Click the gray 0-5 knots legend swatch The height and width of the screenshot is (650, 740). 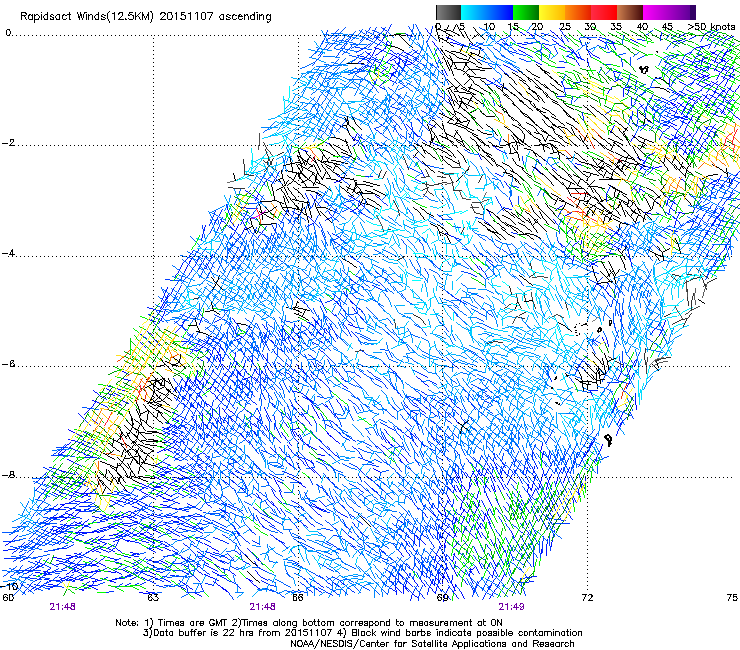point(448,12)
